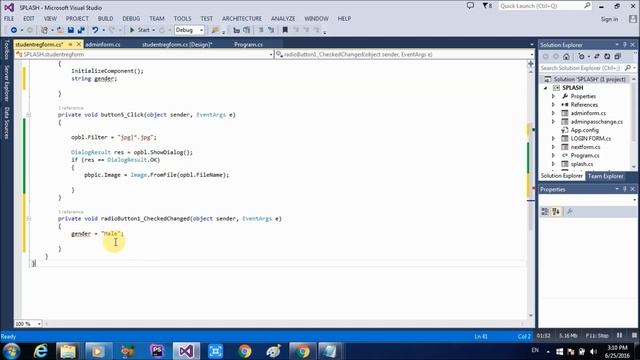This screenshot has height=360, width=640.
Task: Expand the adminform.cs node
Action: click(553, 113)
